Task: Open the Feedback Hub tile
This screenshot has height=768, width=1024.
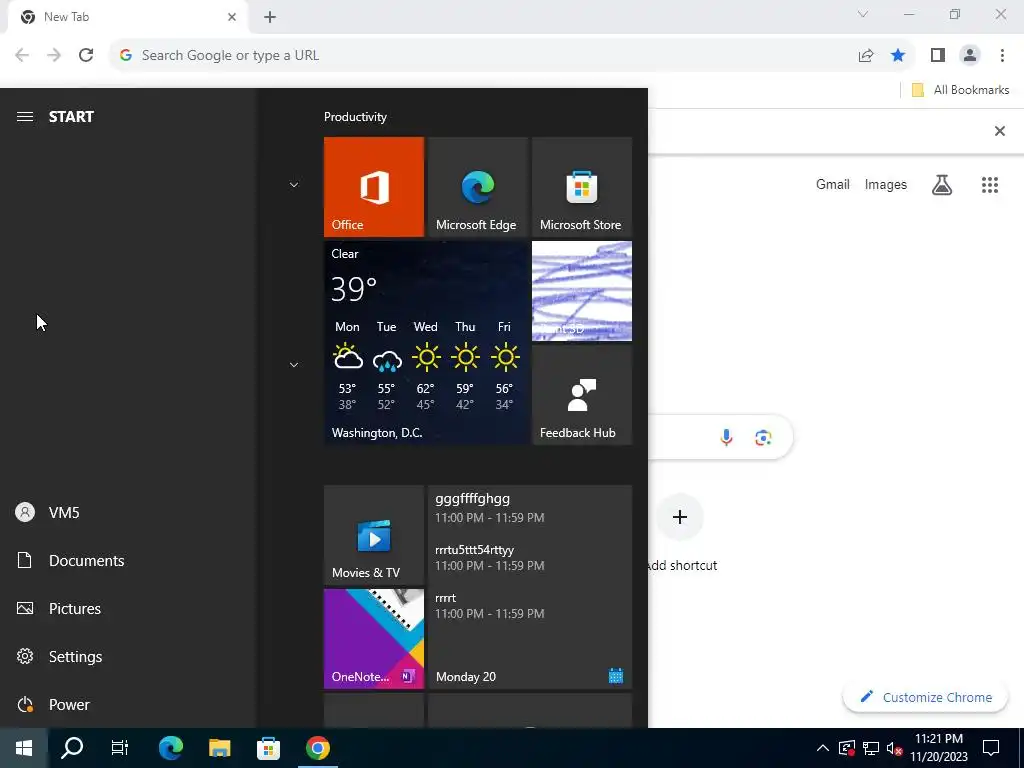Action: point(581,395)
